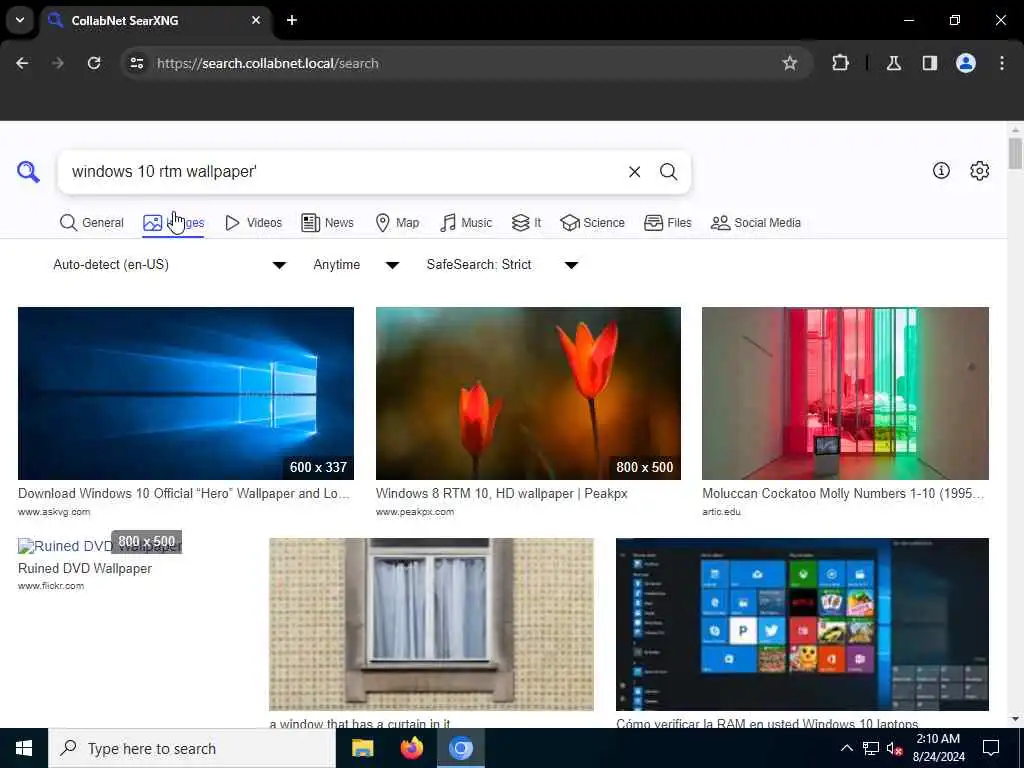
Task: Open the Chrome profile avatar
Action: 966,63
